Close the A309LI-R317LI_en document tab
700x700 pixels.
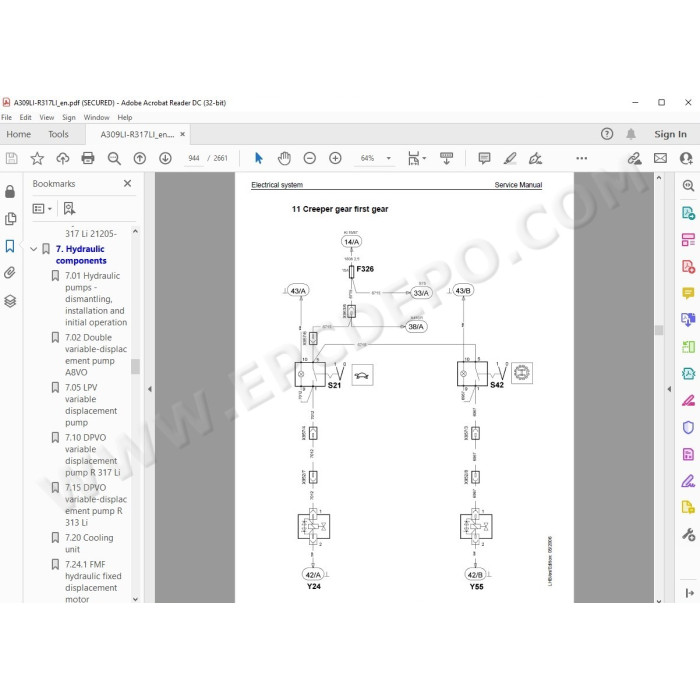click(x=183, y=134)
